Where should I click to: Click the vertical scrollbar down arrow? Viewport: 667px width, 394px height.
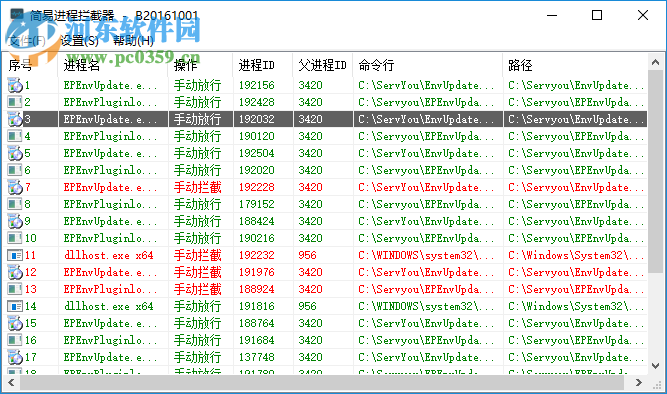coord(655,365)
